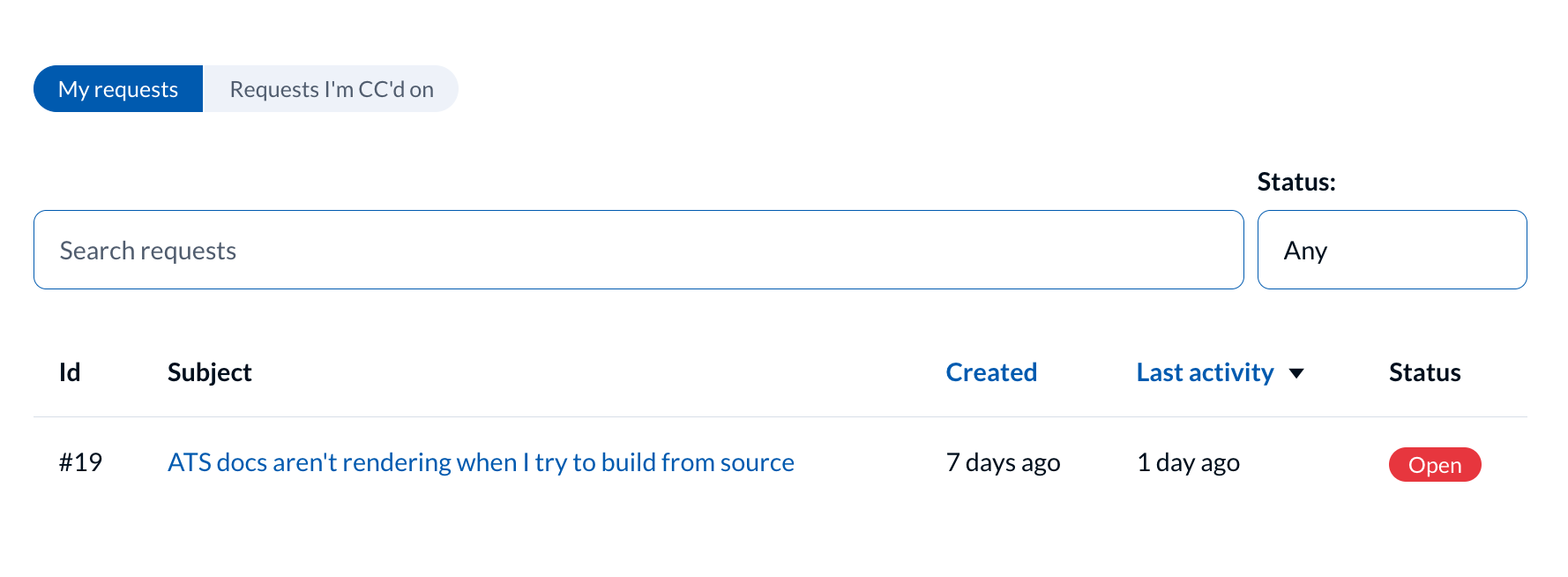The image size is (1568, 577).
Task: Click the 'Search requests' placeholder text
Action: coord(148,251)
